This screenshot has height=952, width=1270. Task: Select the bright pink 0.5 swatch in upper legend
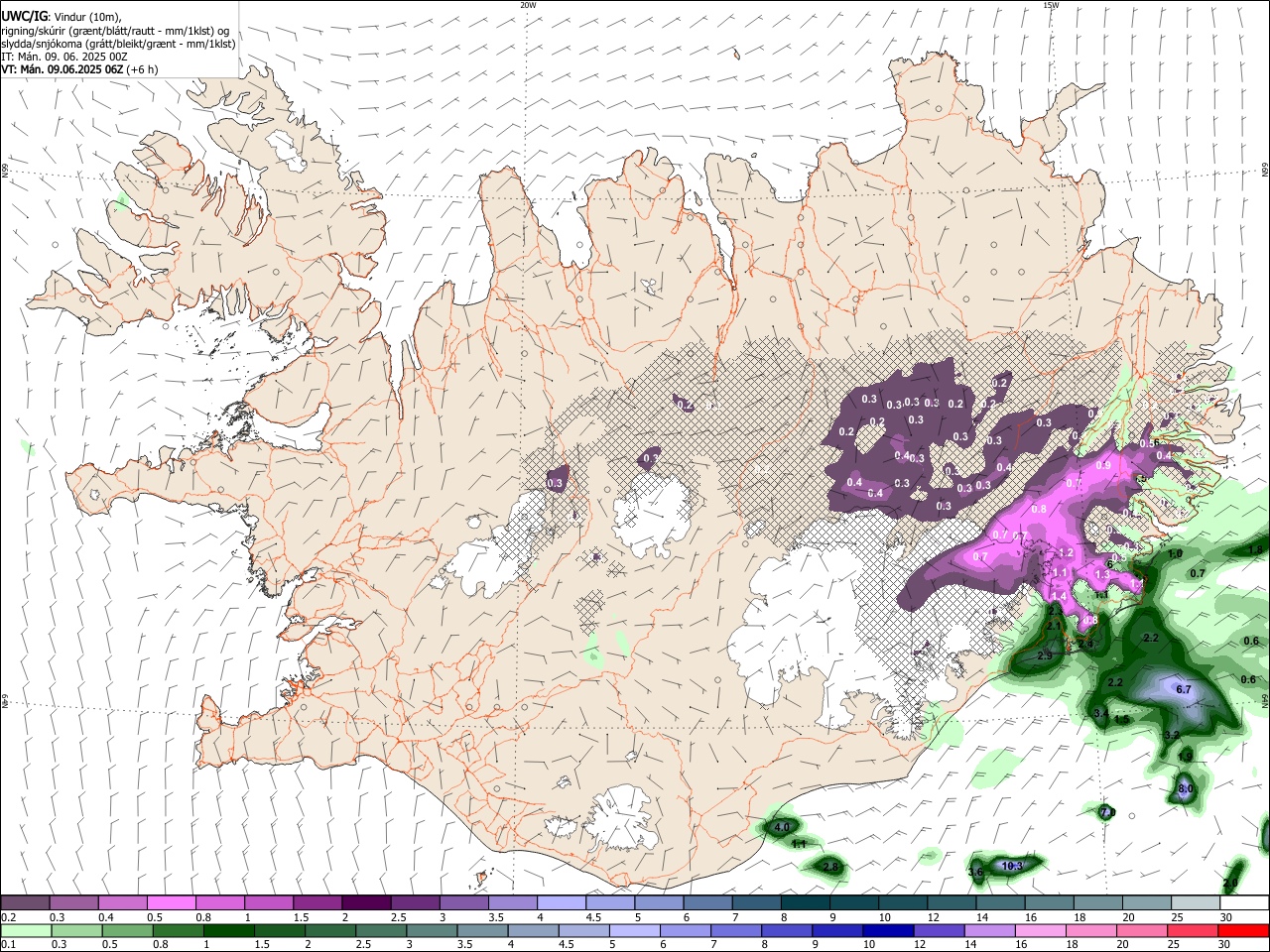(170, 903)
